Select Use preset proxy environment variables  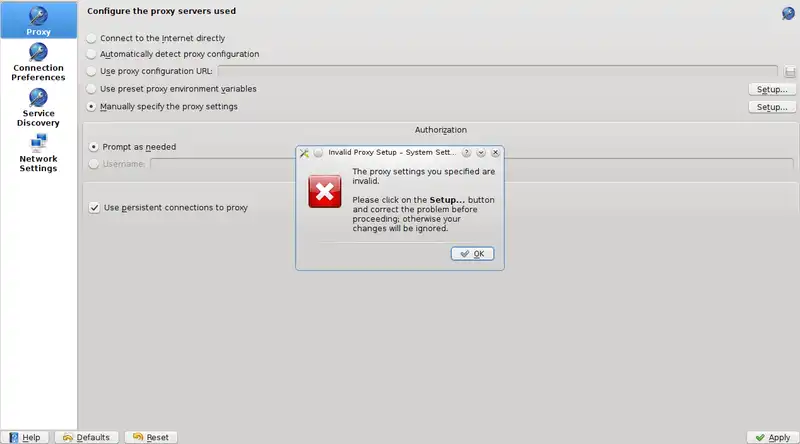pos(172,89)
